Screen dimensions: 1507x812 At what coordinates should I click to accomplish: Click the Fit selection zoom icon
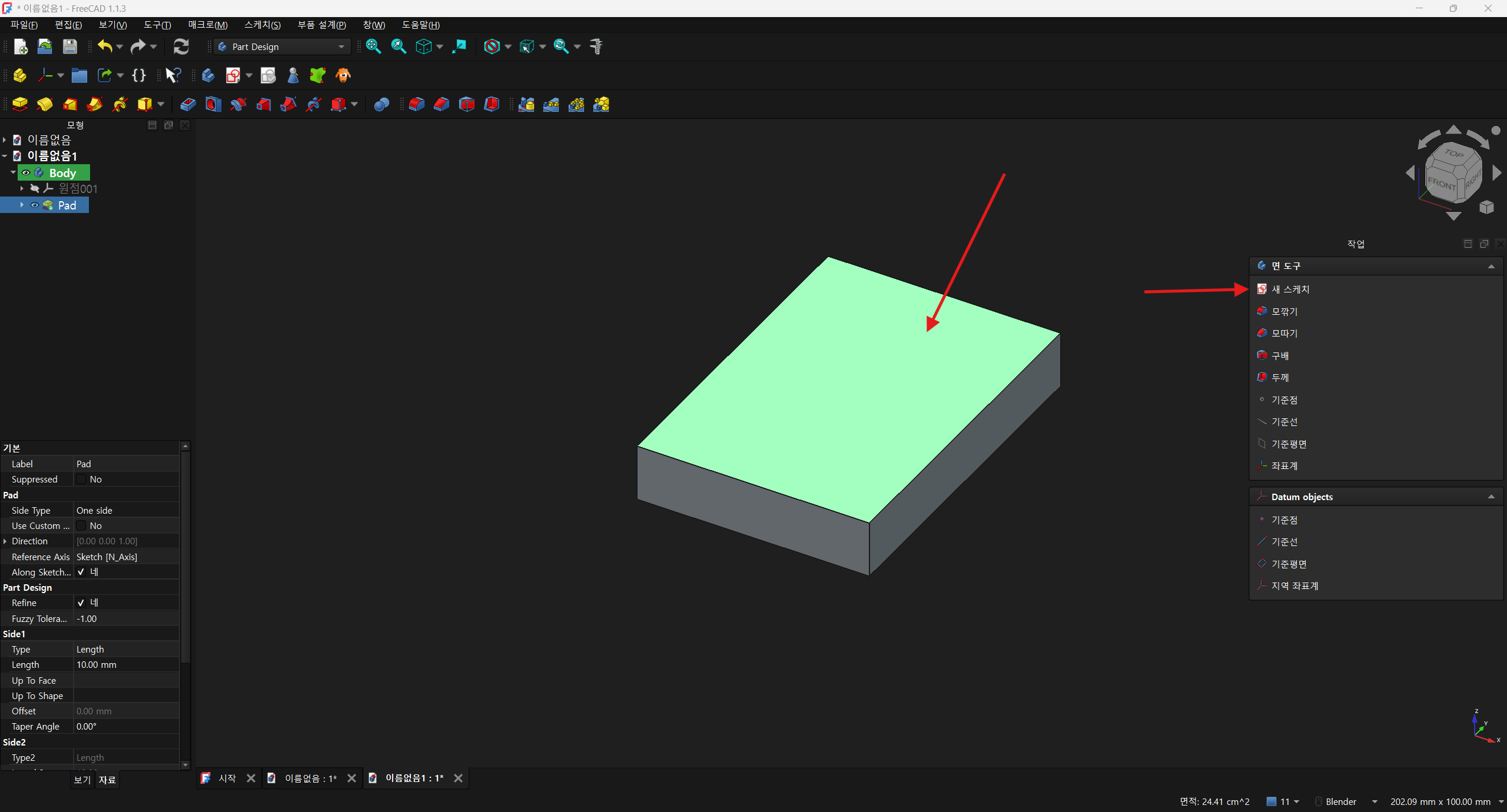tap(399, 46)
